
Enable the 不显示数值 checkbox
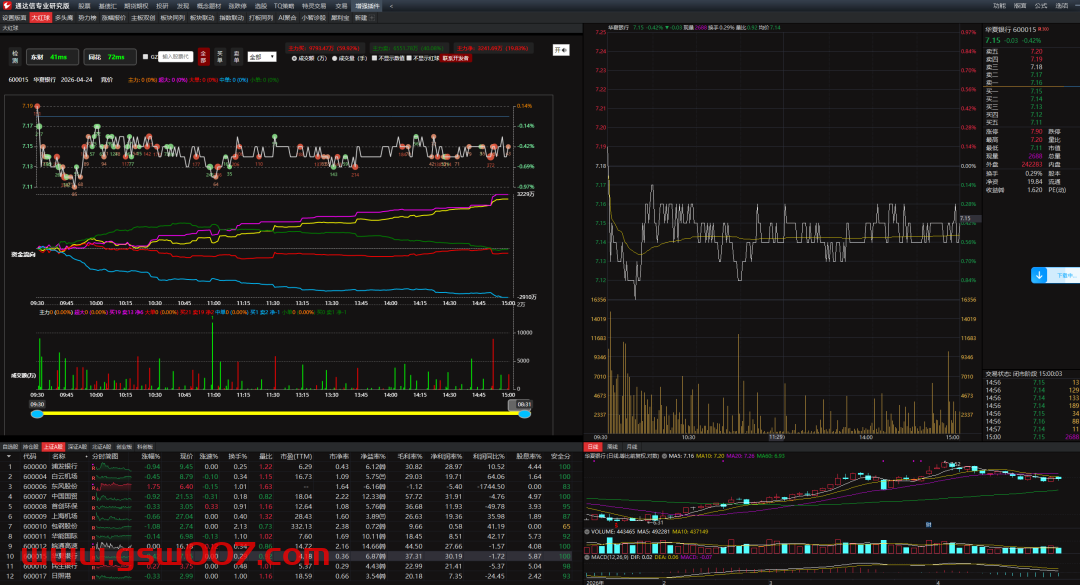[375, 58]
